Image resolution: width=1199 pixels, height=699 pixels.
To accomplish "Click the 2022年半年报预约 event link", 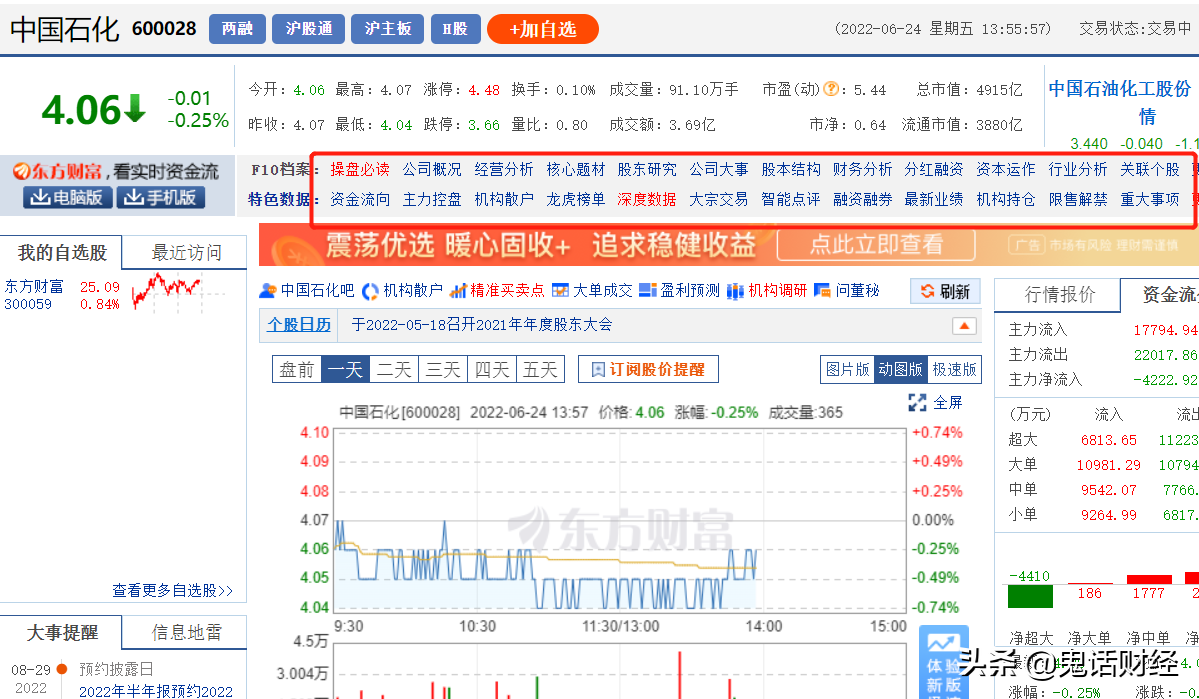I will coord(156,691).
